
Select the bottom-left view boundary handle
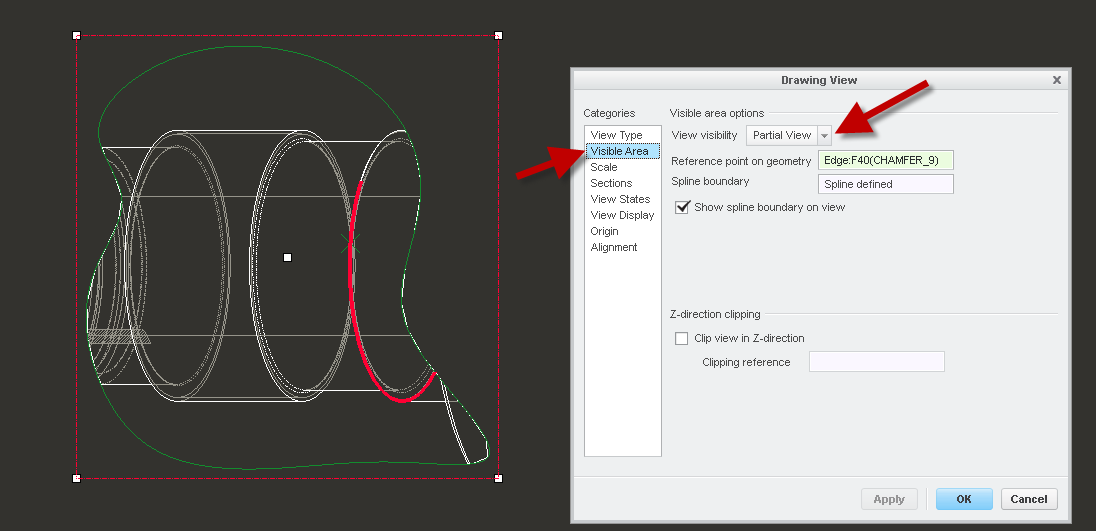coord(77,478)
